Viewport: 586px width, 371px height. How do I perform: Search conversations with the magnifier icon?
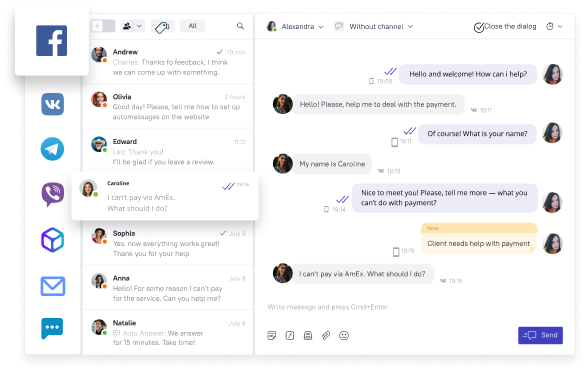[x=240, y=26]
